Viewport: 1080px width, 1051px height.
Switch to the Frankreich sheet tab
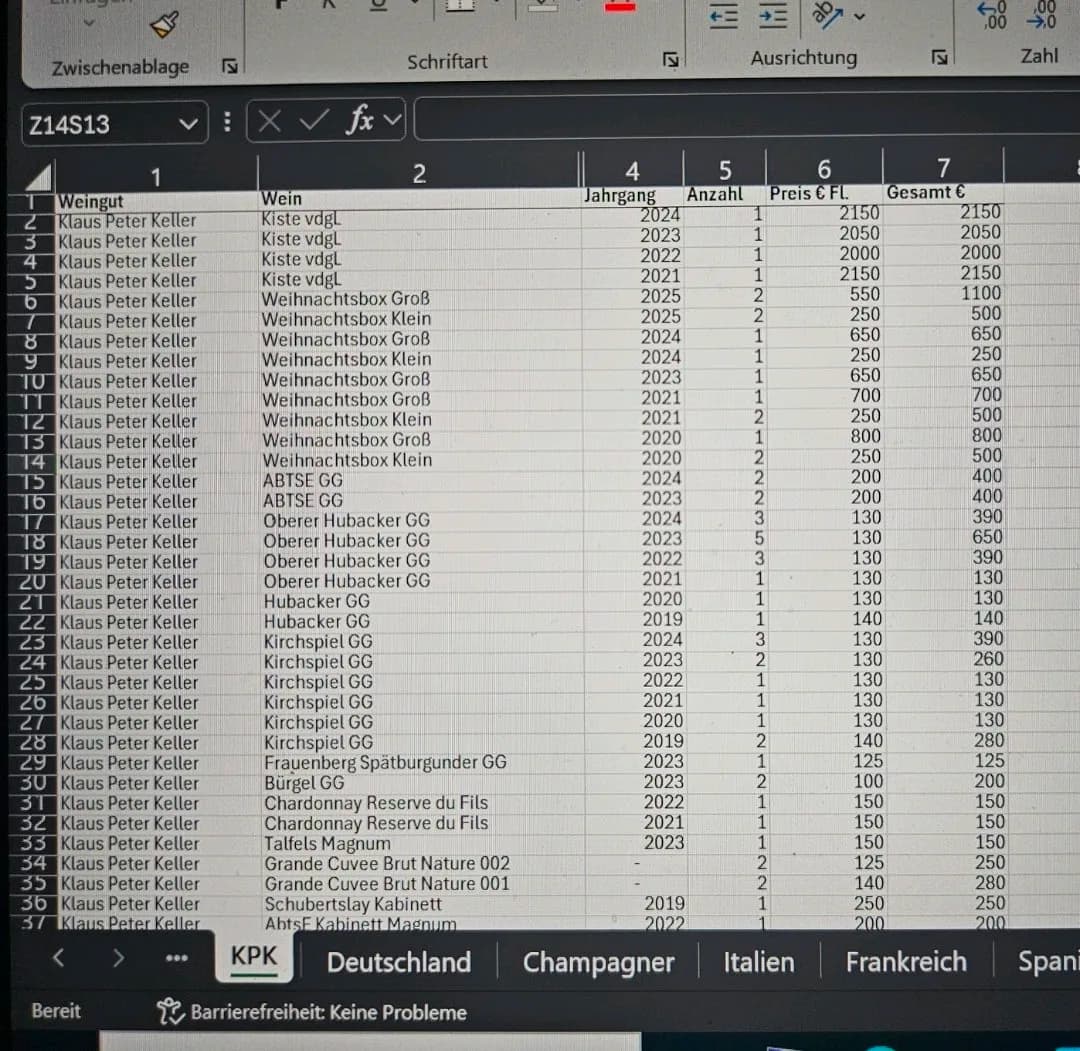click(x=906, y=961)
